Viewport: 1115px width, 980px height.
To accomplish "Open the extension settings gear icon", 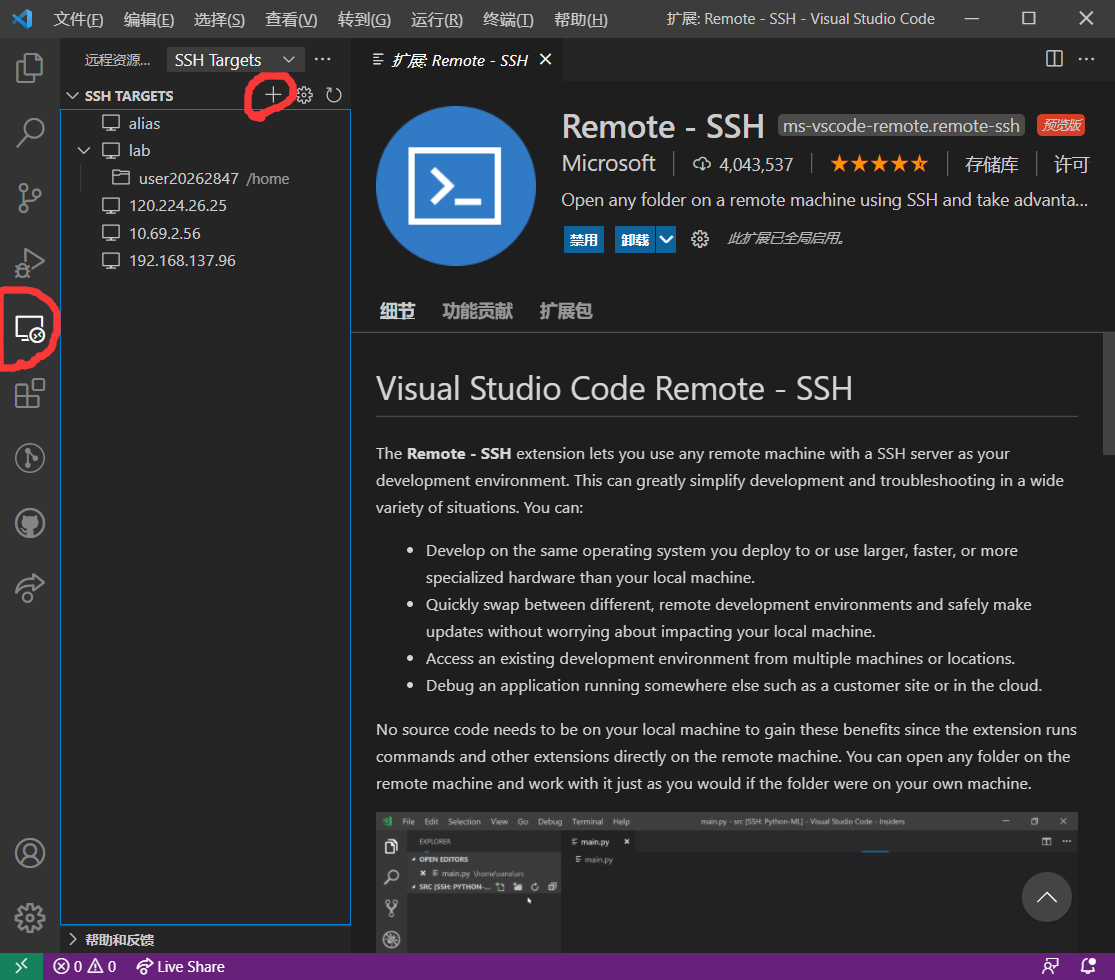I will 700,239.
